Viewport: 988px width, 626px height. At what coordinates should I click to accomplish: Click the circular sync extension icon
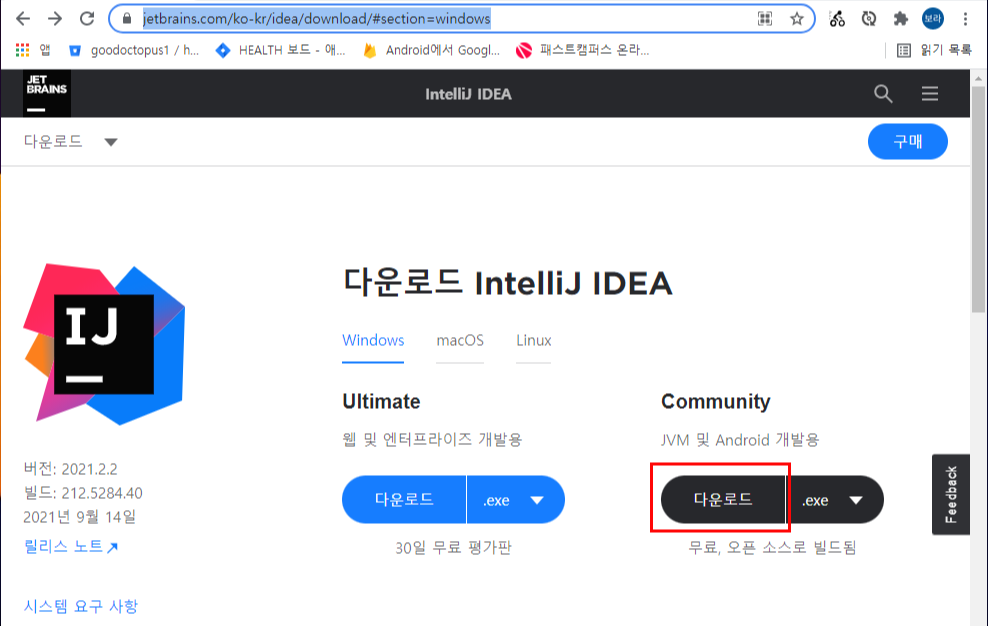869,19
